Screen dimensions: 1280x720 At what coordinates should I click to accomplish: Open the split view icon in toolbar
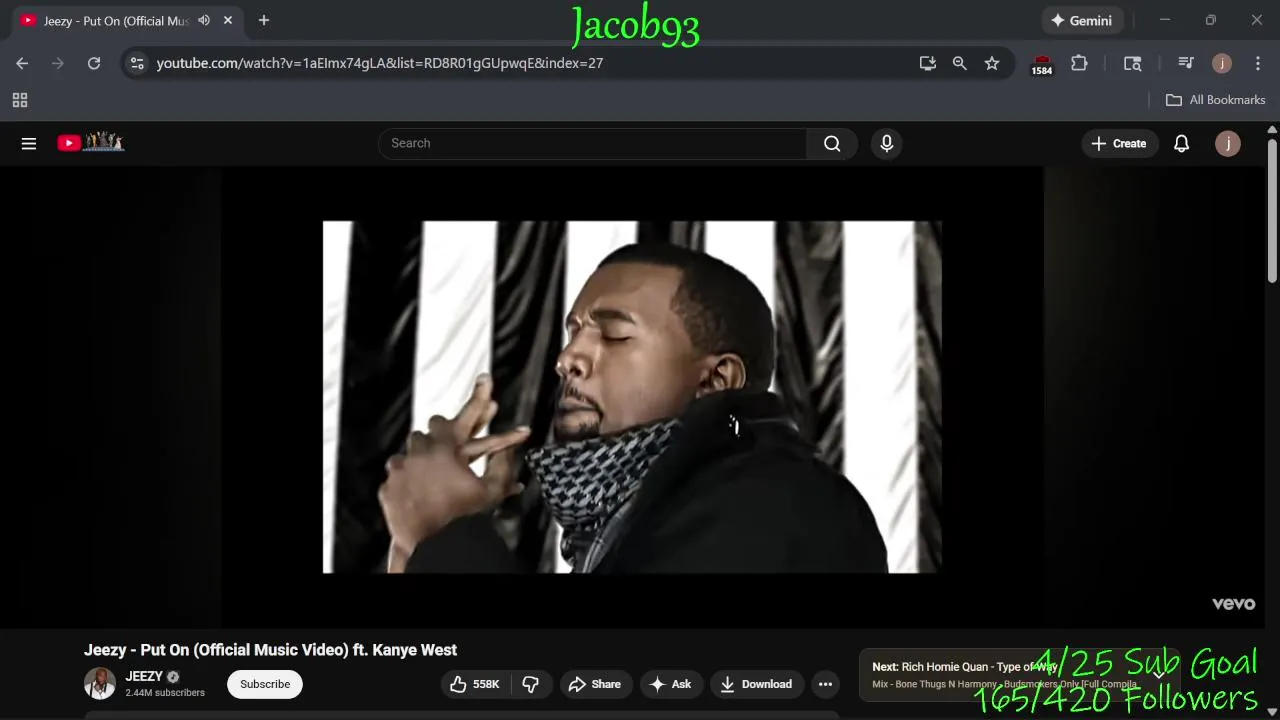coord(1132,63)
